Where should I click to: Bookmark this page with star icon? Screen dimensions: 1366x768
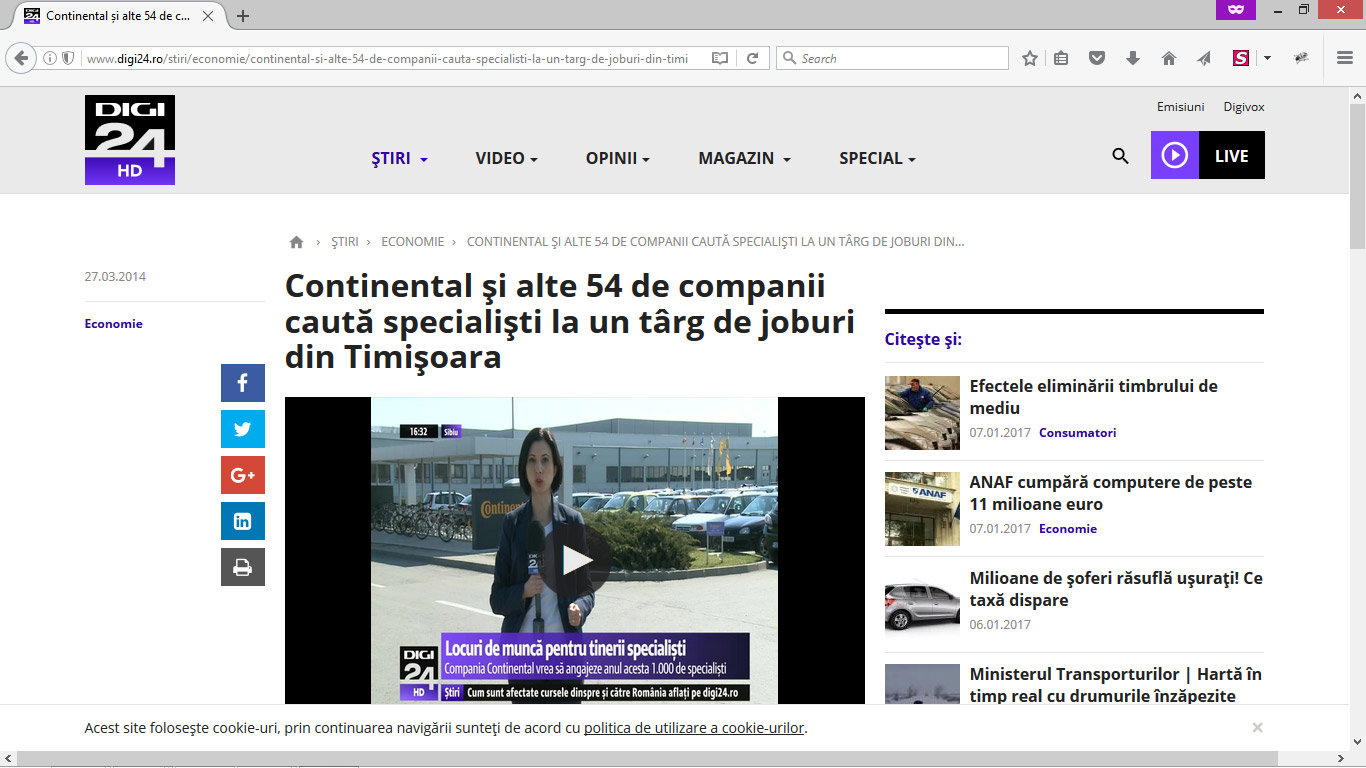coord(1030,58)
